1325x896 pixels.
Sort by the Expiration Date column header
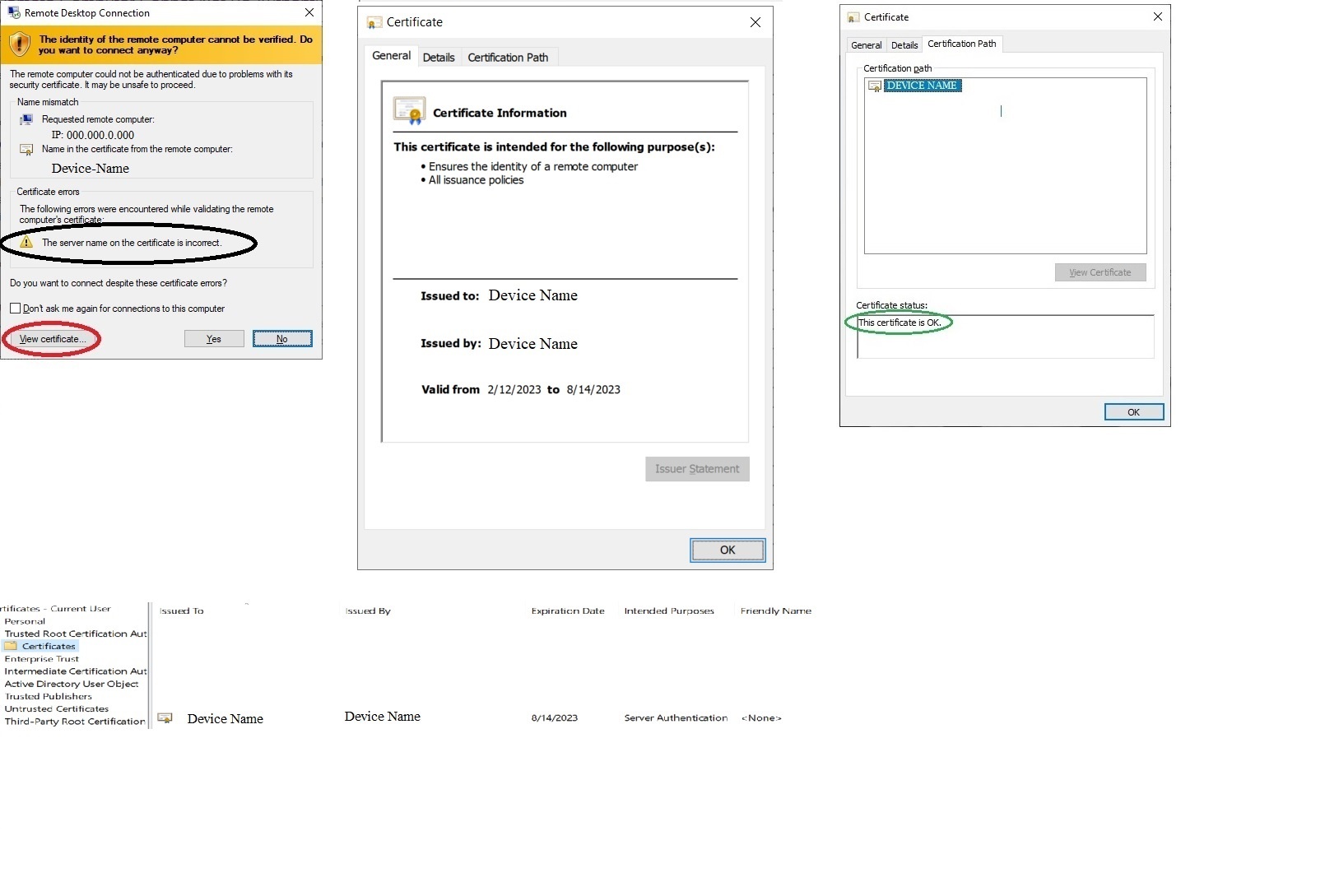(568, 611)
